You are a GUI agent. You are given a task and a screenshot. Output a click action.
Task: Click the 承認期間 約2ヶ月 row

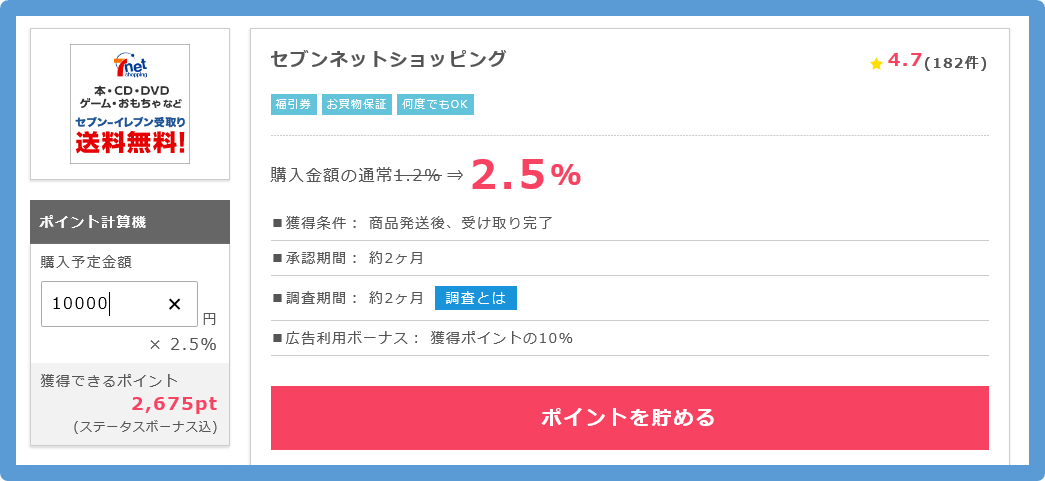(x=629, y=258)
